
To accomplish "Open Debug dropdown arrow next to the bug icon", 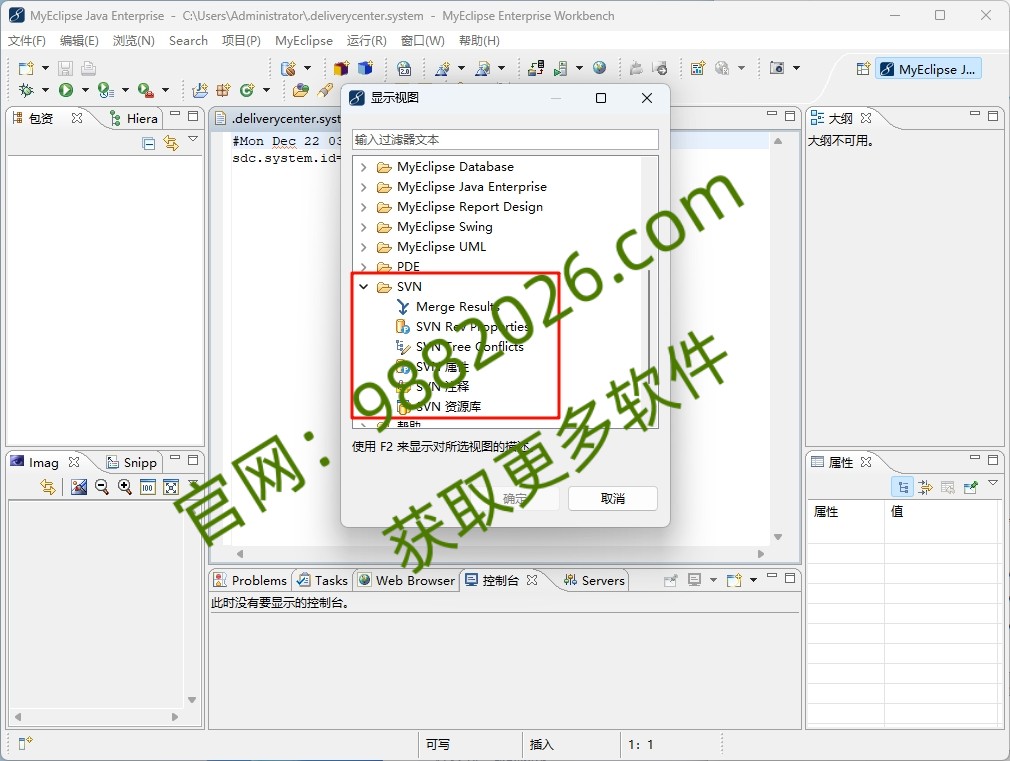I will [45, 90].
